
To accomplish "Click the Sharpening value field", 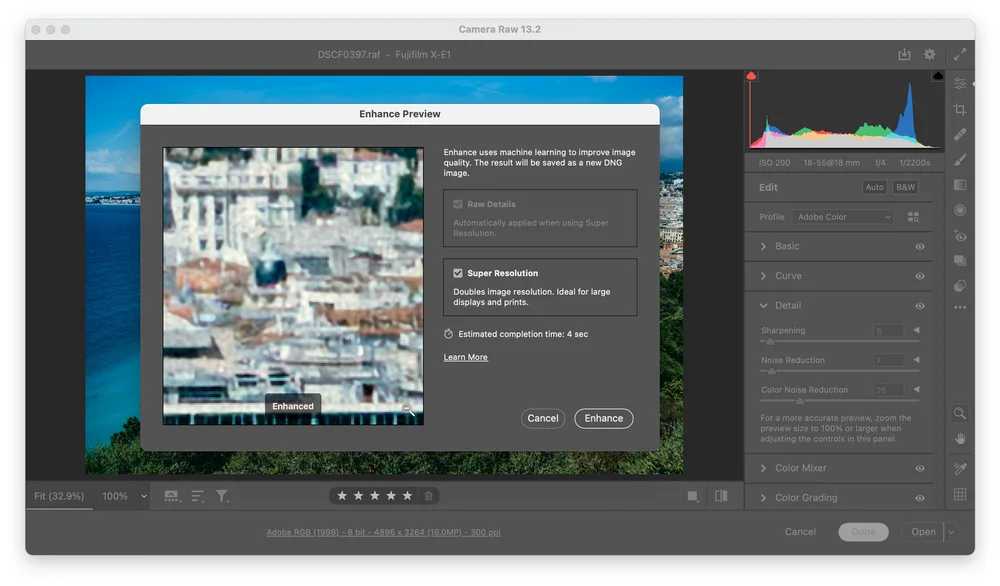I will [x=888, y=330].
